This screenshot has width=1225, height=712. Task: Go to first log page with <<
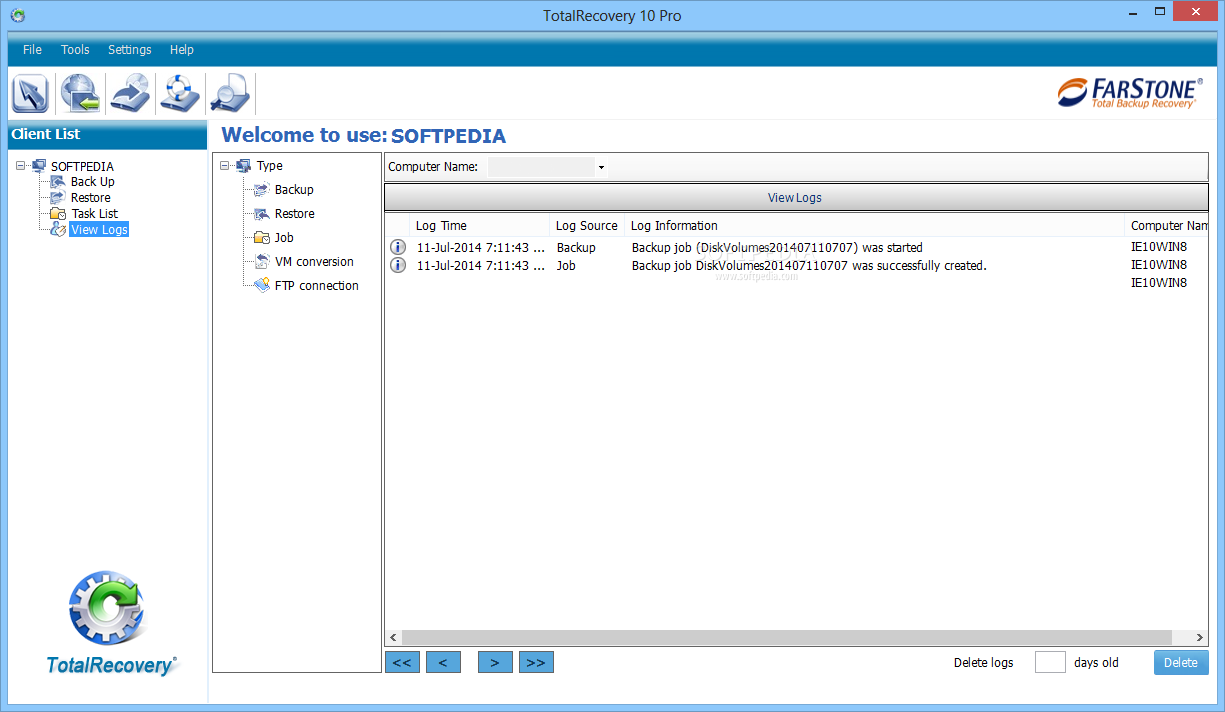[x=402, y=662]
